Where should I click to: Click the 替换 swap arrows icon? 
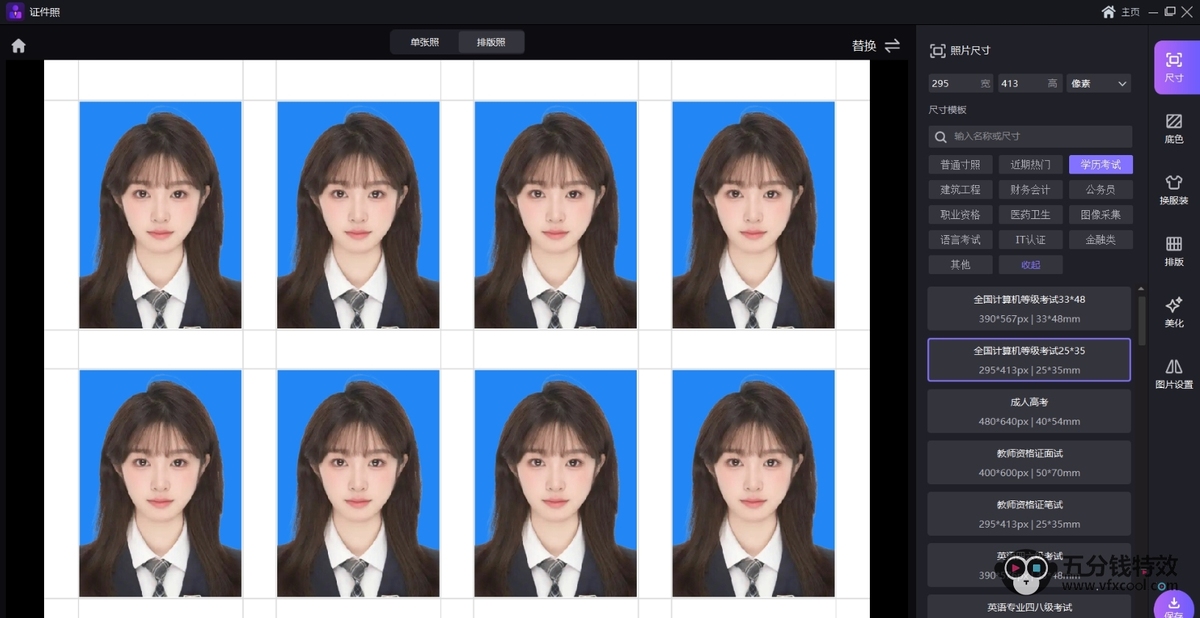pos(892,45)
